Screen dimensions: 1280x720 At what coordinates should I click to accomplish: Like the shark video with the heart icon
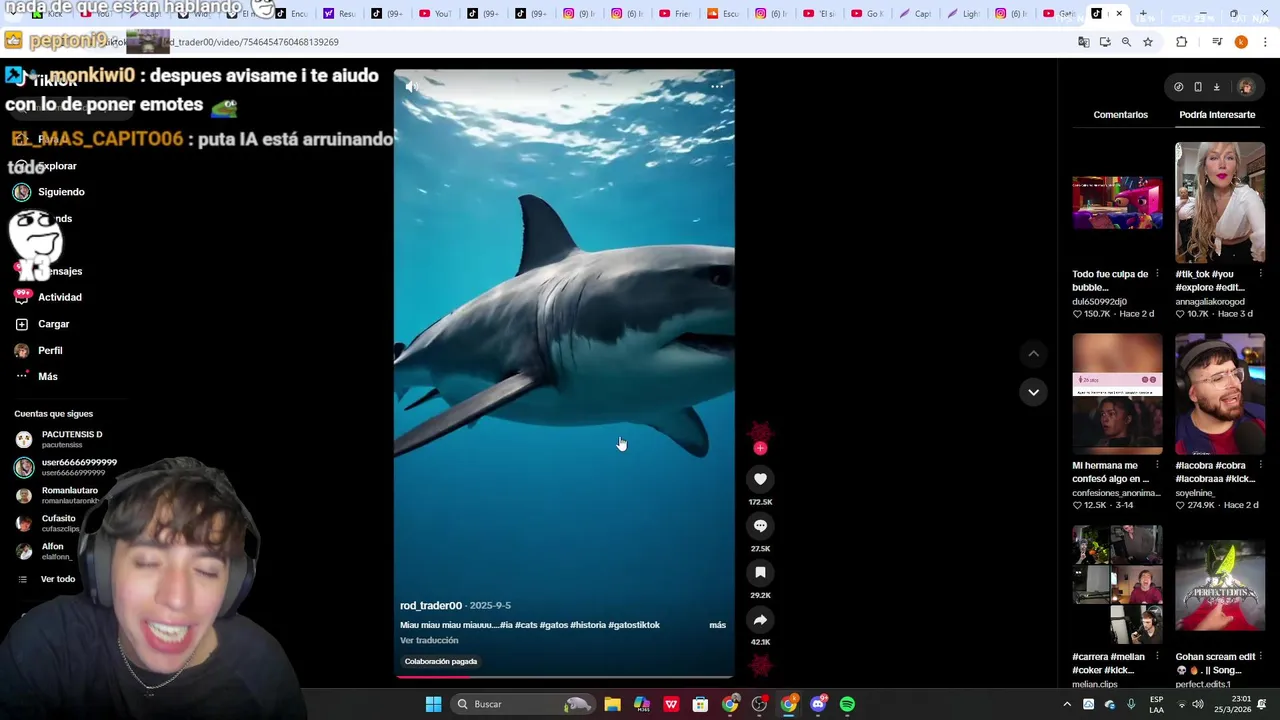click(760, 479)
